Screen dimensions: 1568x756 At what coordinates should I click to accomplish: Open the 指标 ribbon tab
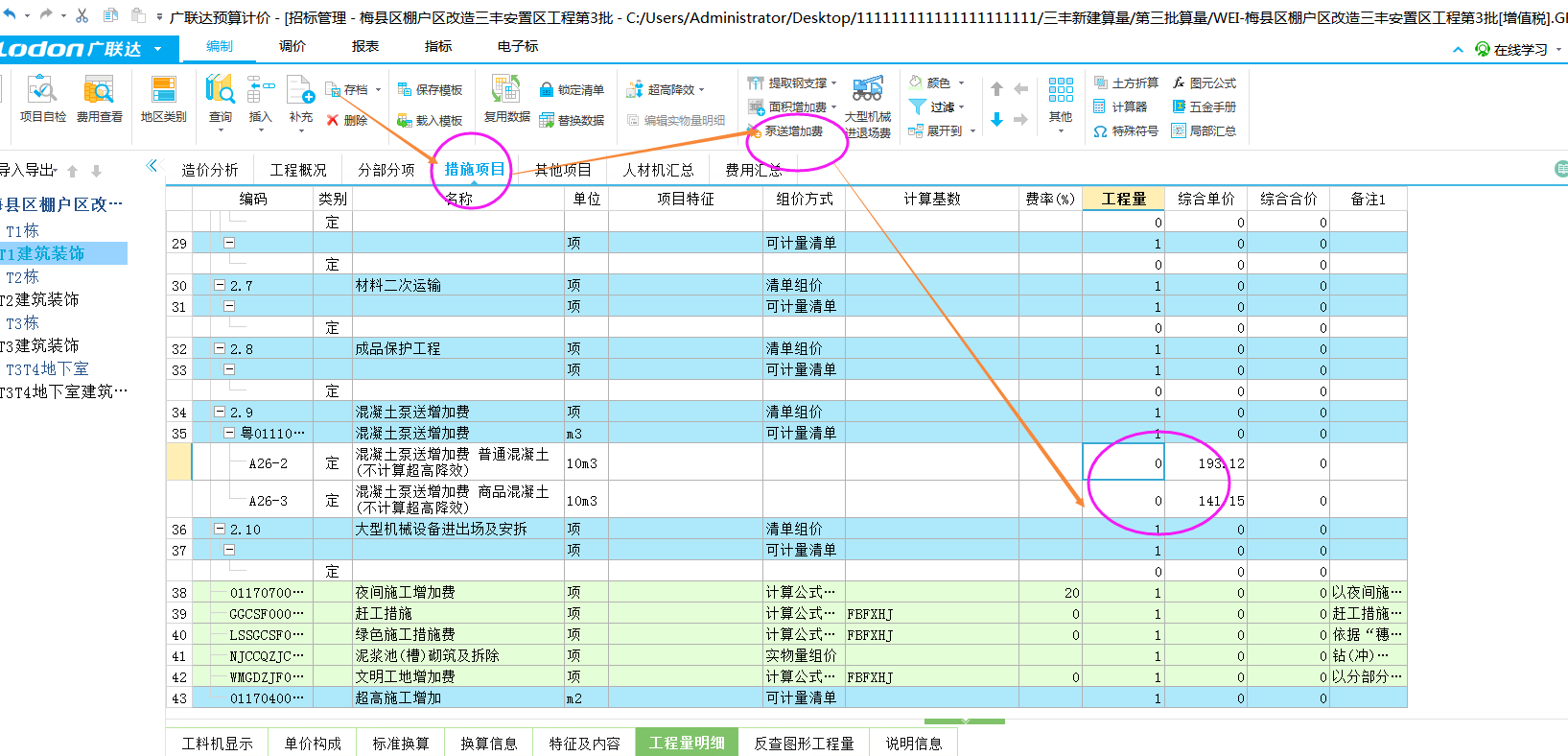click(x=438, y=46)
